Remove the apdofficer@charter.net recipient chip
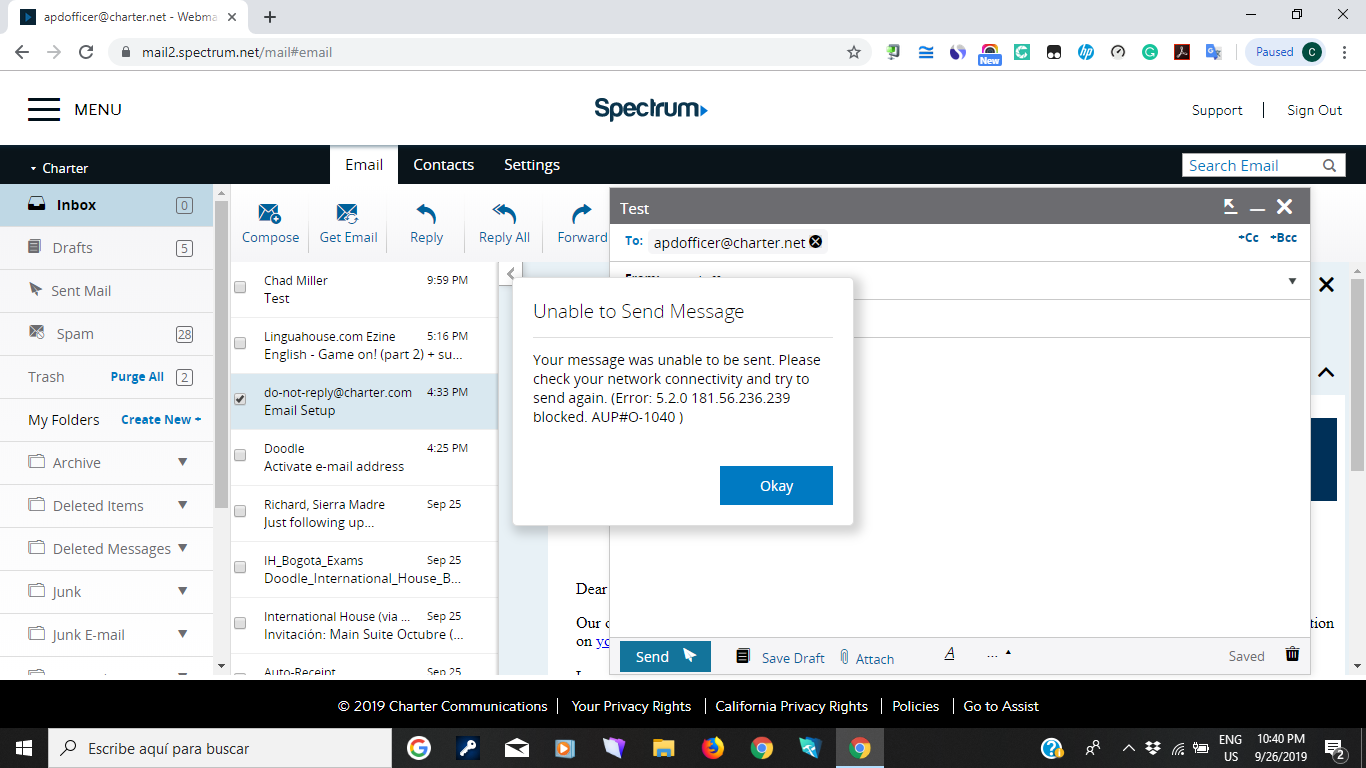The image size is (1366, 768). pyautogui.click(x=816, y=241)
